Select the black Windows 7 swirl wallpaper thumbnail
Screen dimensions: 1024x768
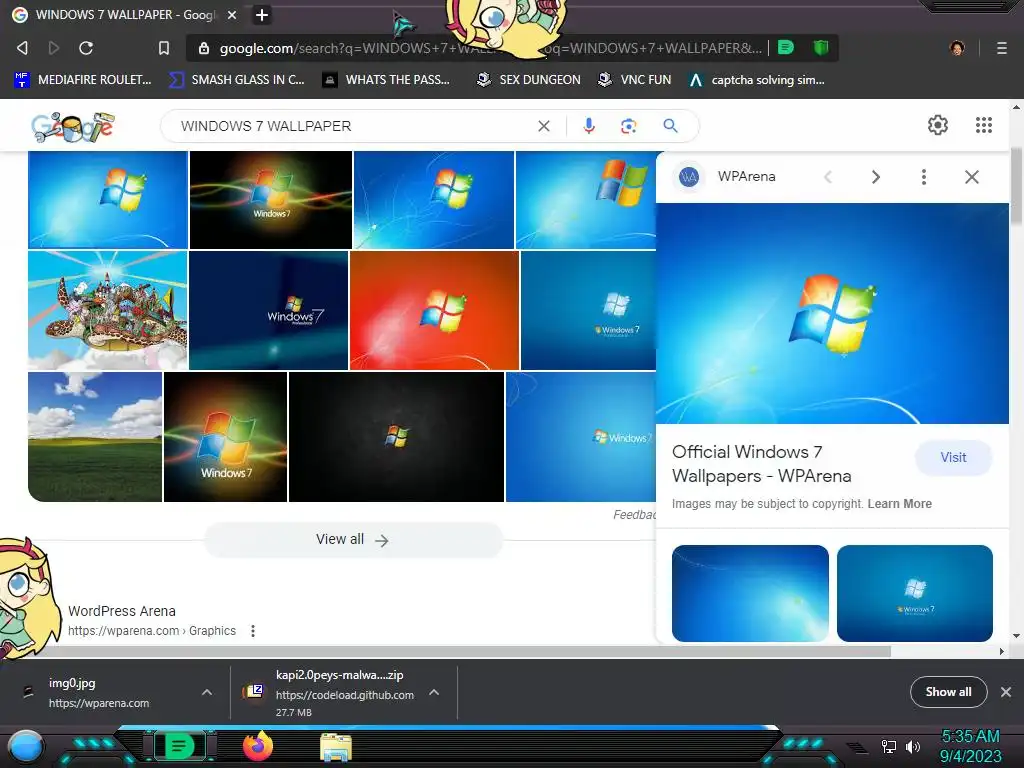pyautogui.click(x=270, y=200)
